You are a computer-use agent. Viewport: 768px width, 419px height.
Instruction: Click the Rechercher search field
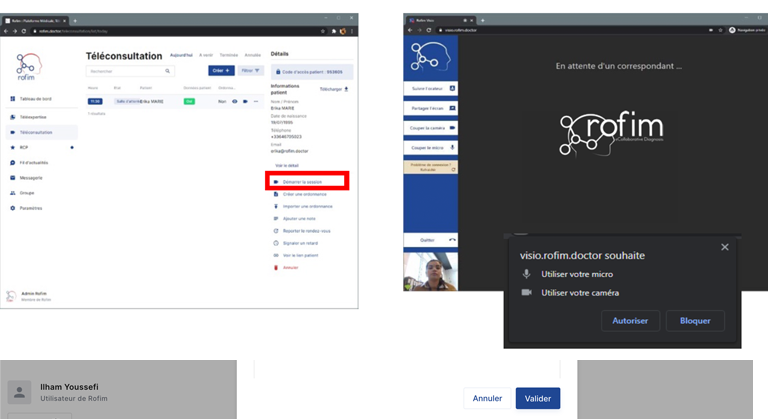(125, 71)
